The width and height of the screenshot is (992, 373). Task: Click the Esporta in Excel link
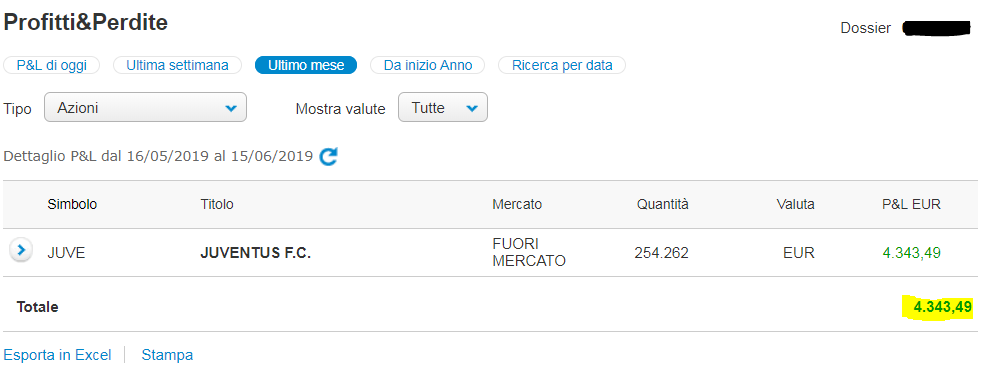[x=58, y=355]
